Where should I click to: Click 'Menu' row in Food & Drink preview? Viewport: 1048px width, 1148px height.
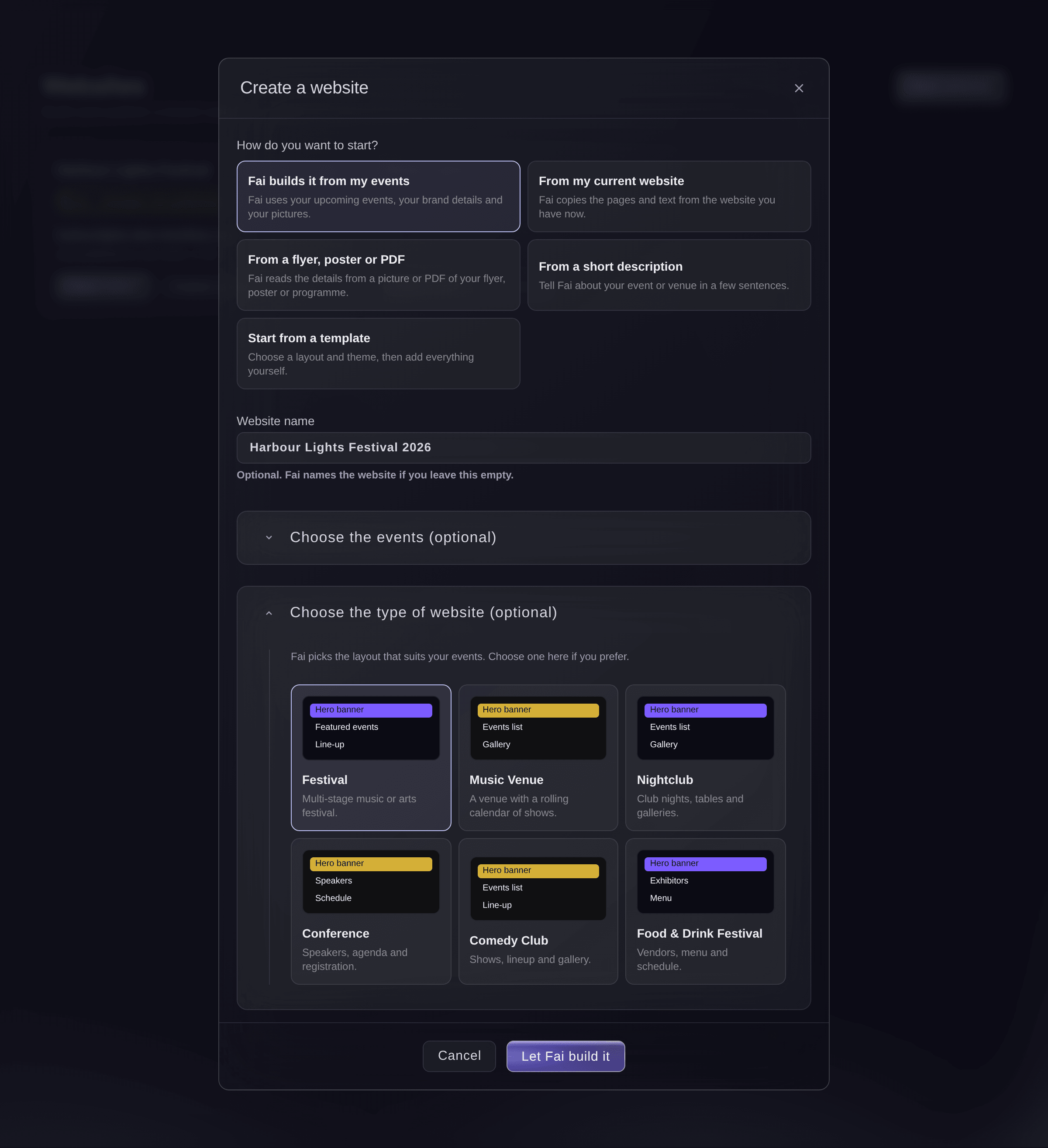click(x=661, y=898)
